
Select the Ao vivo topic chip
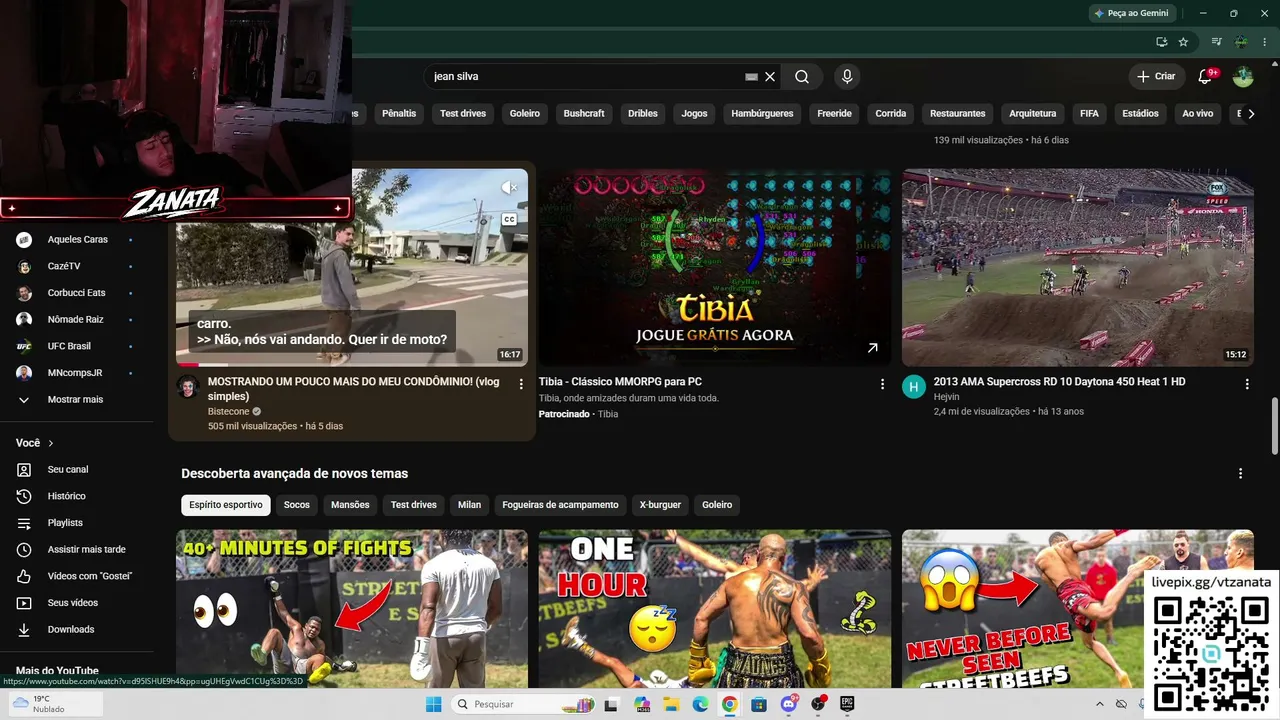[1198, 114]
